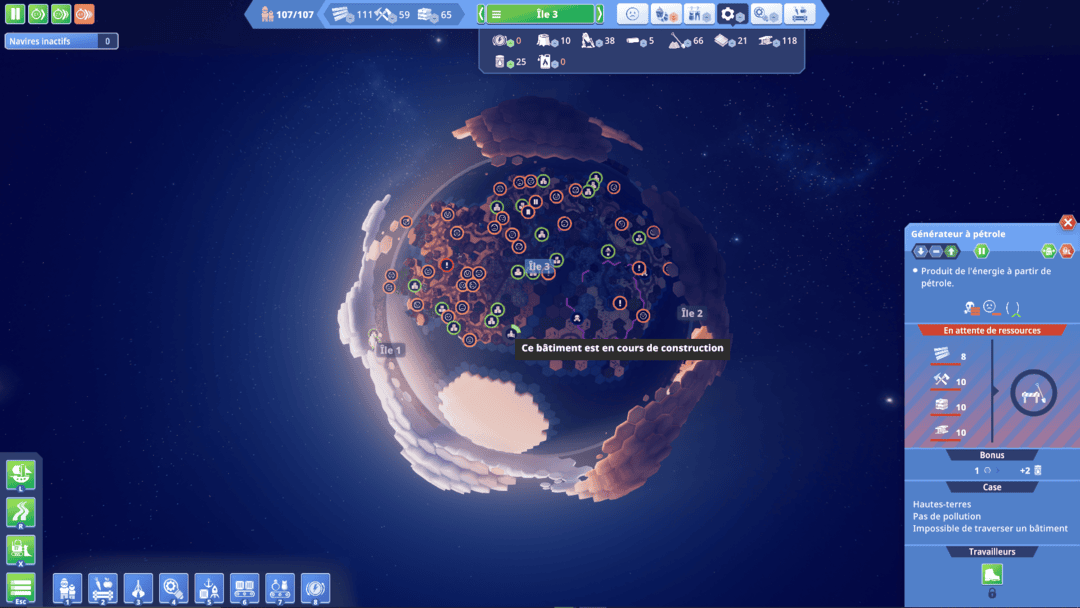
Task: Open the housing build category
Action: (68, 589)
